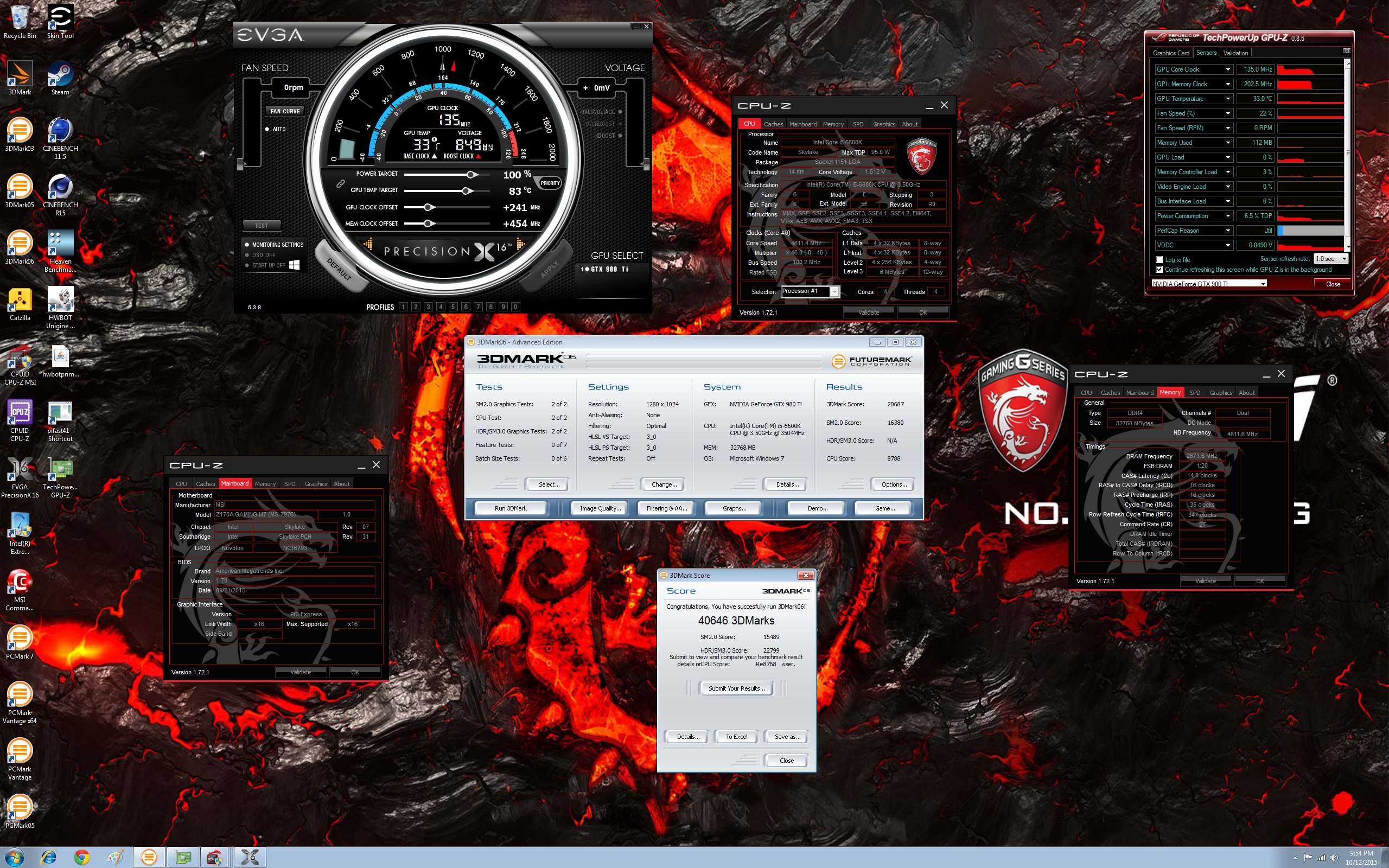Image resolution: width=1389 pixels, height=868 pixels.
Task: Click the Windows logo beside Start Up Off
Action: tap(295, 265)
